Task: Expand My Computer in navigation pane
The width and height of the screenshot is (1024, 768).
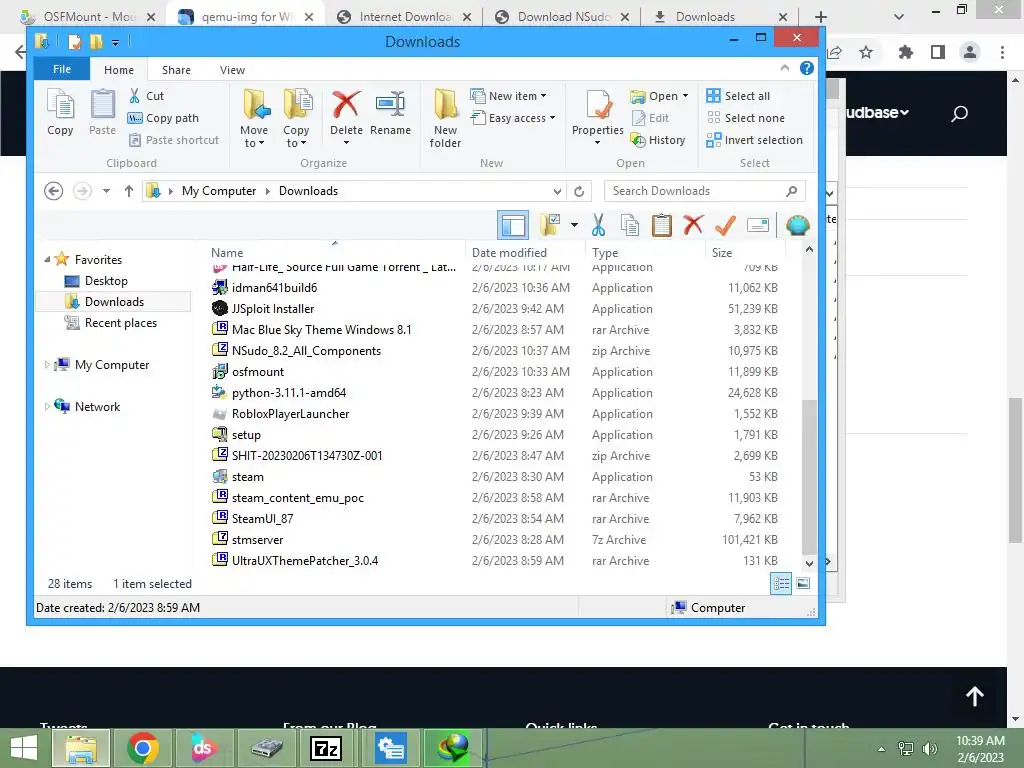Action: coord(47,365)
